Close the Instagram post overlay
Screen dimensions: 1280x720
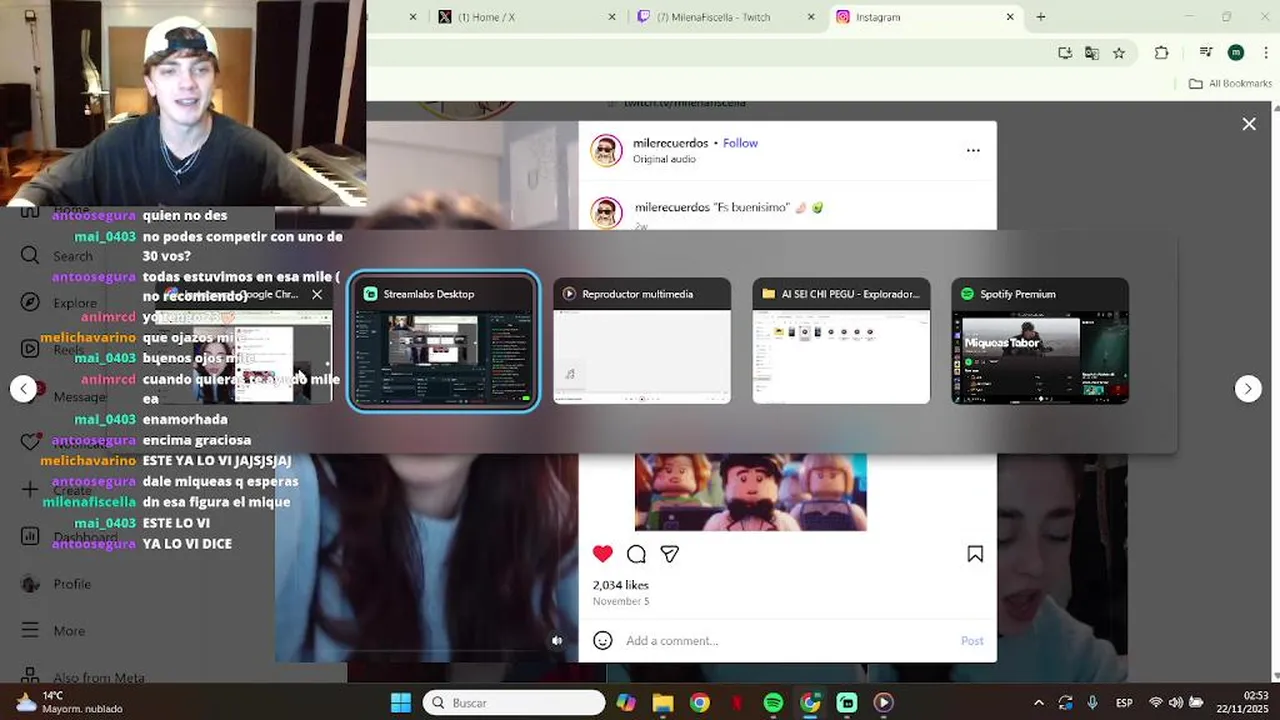click(1249, 124)
